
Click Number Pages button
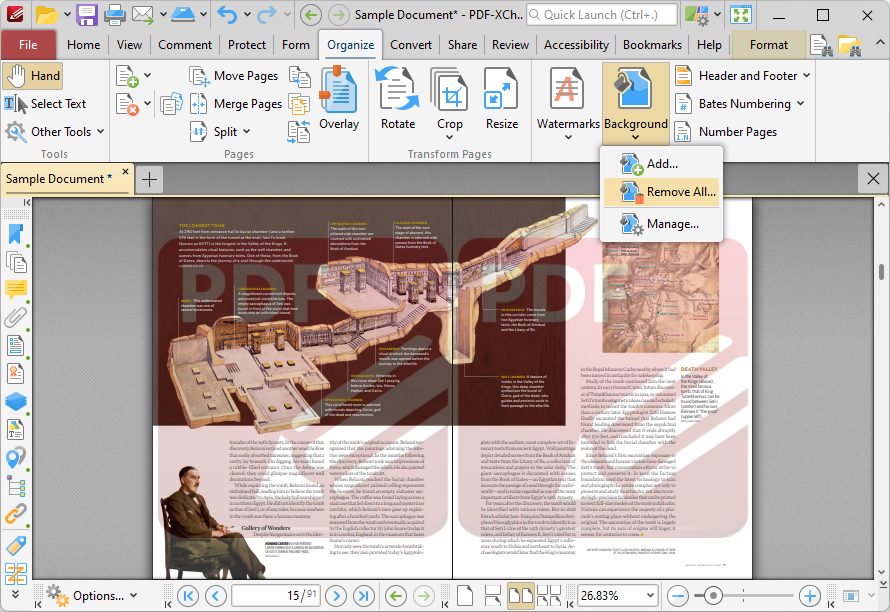click(x=727, y=131)
